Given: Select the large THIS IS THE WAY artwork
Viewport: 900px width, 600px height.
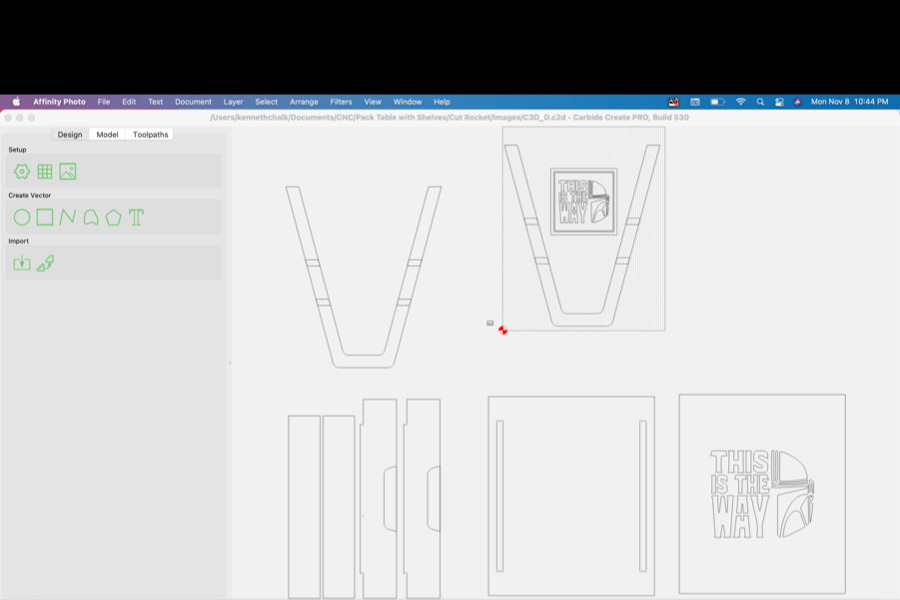Looking at the screenshot, I should coord(762,494).
